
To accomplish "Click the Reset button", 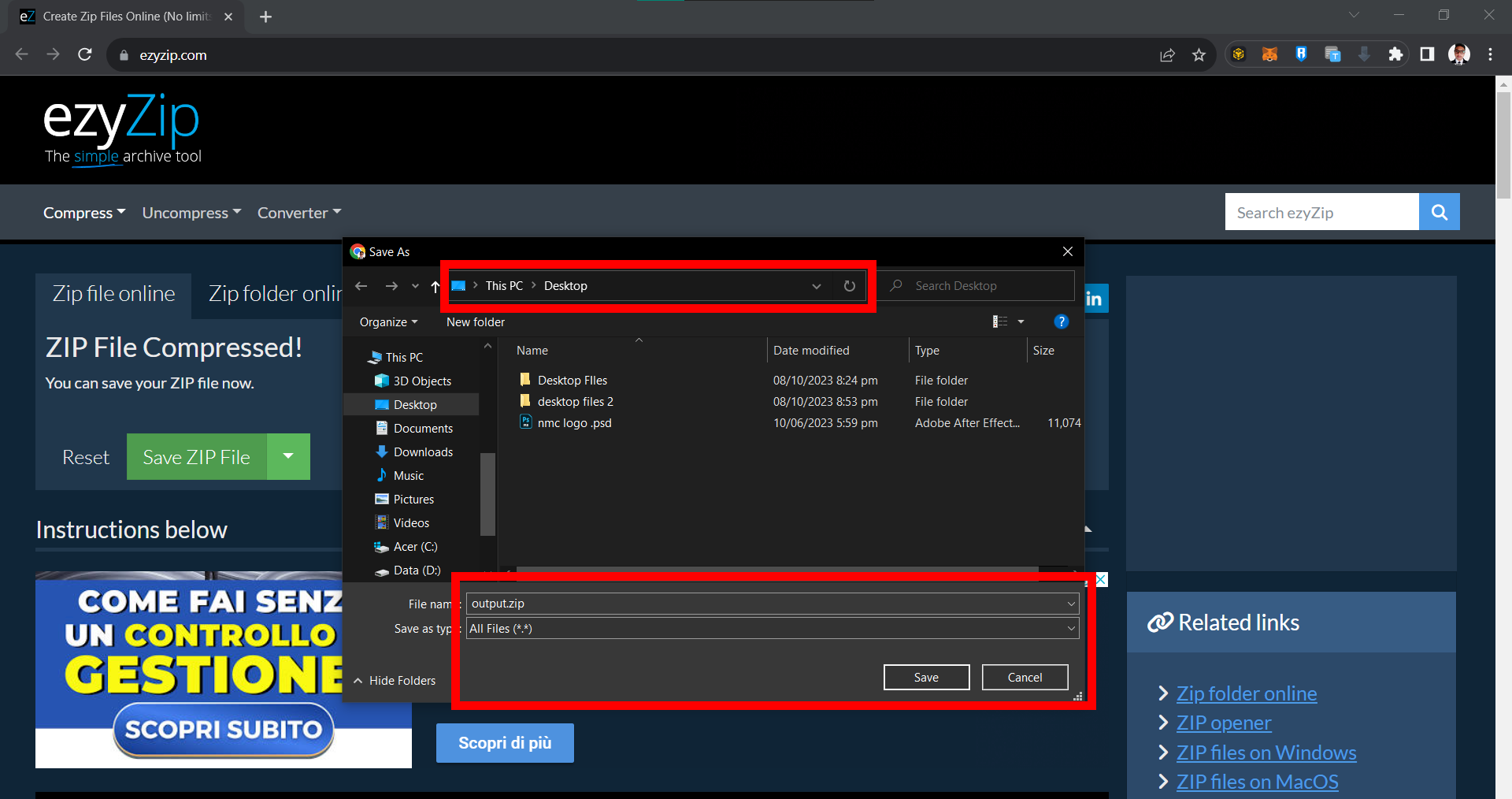I will tap(86, 457).
